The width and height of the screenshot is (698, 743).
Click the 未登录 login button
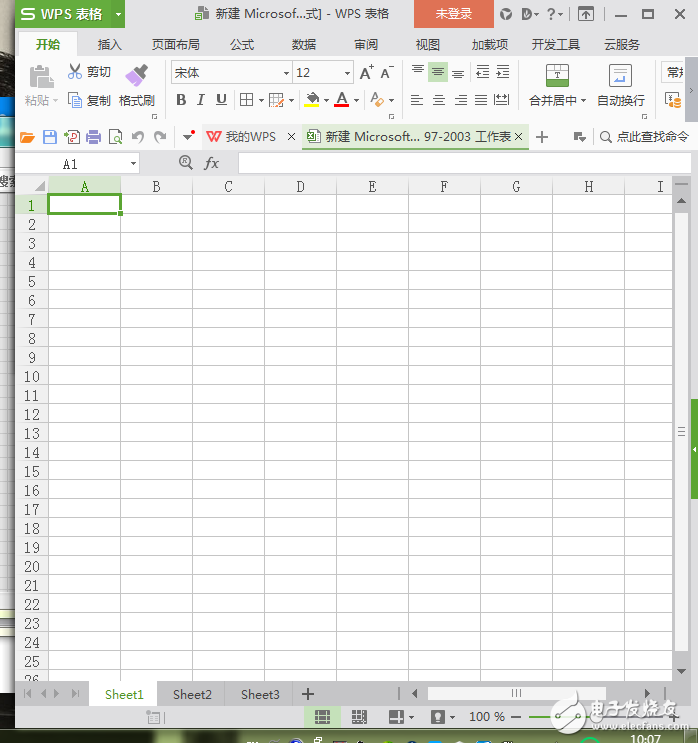click(x=453, y=14)
